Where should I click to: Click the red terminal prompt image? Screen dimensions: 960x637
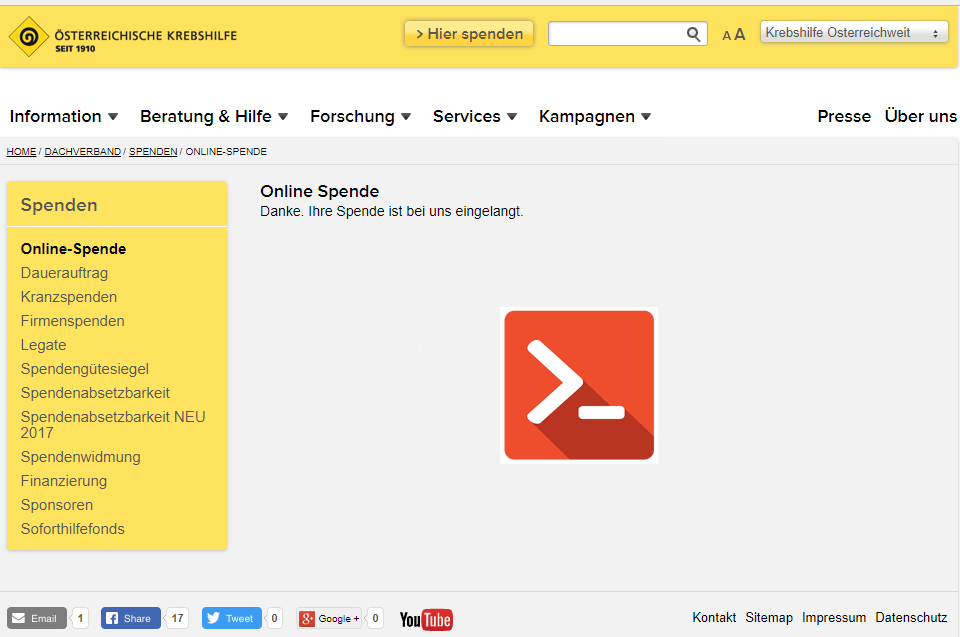coord(579,385)
